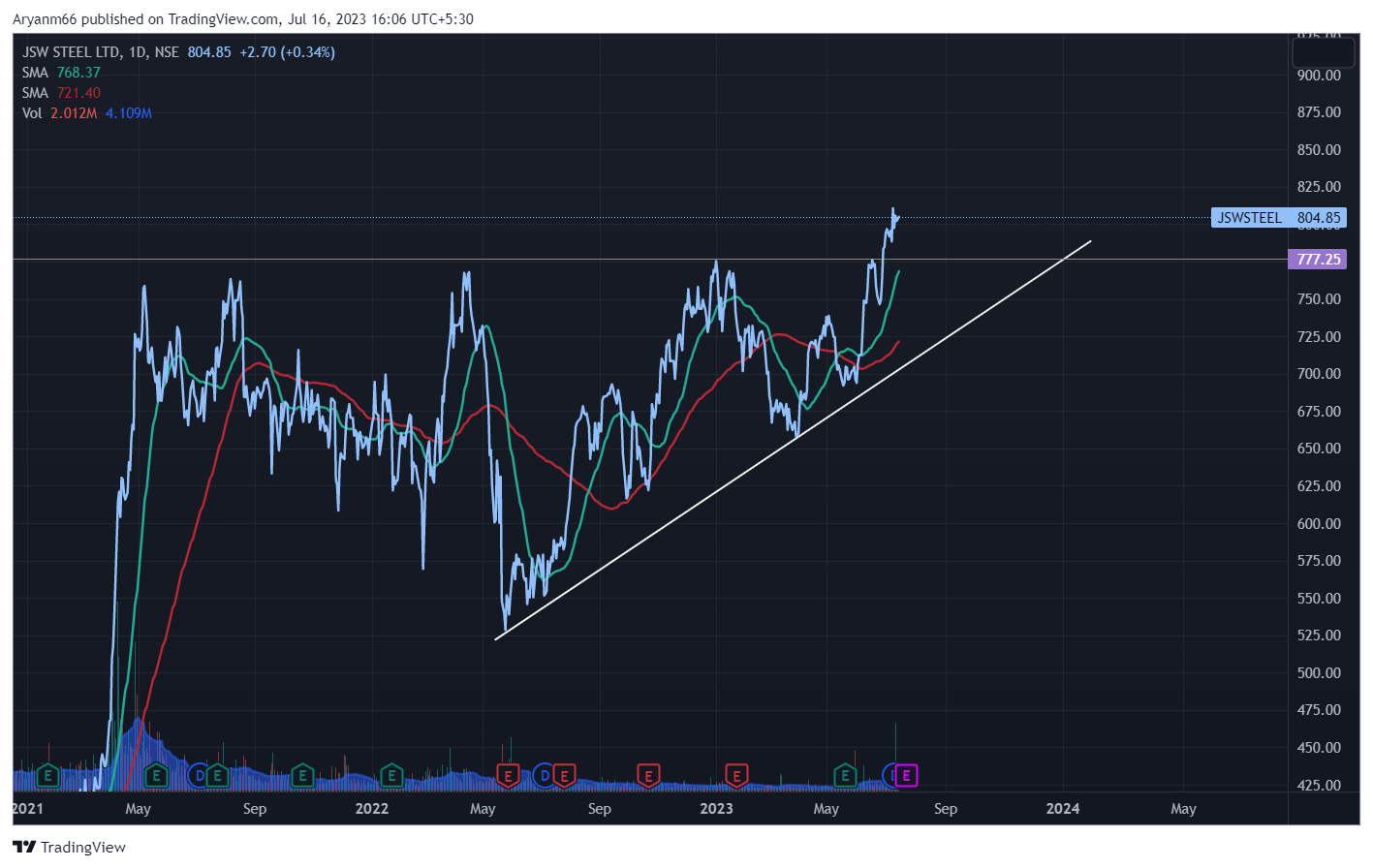Screen dimensions: 1373x868
Task: Click the Aryanm66 published header text
Action: [x=242, y=19]
